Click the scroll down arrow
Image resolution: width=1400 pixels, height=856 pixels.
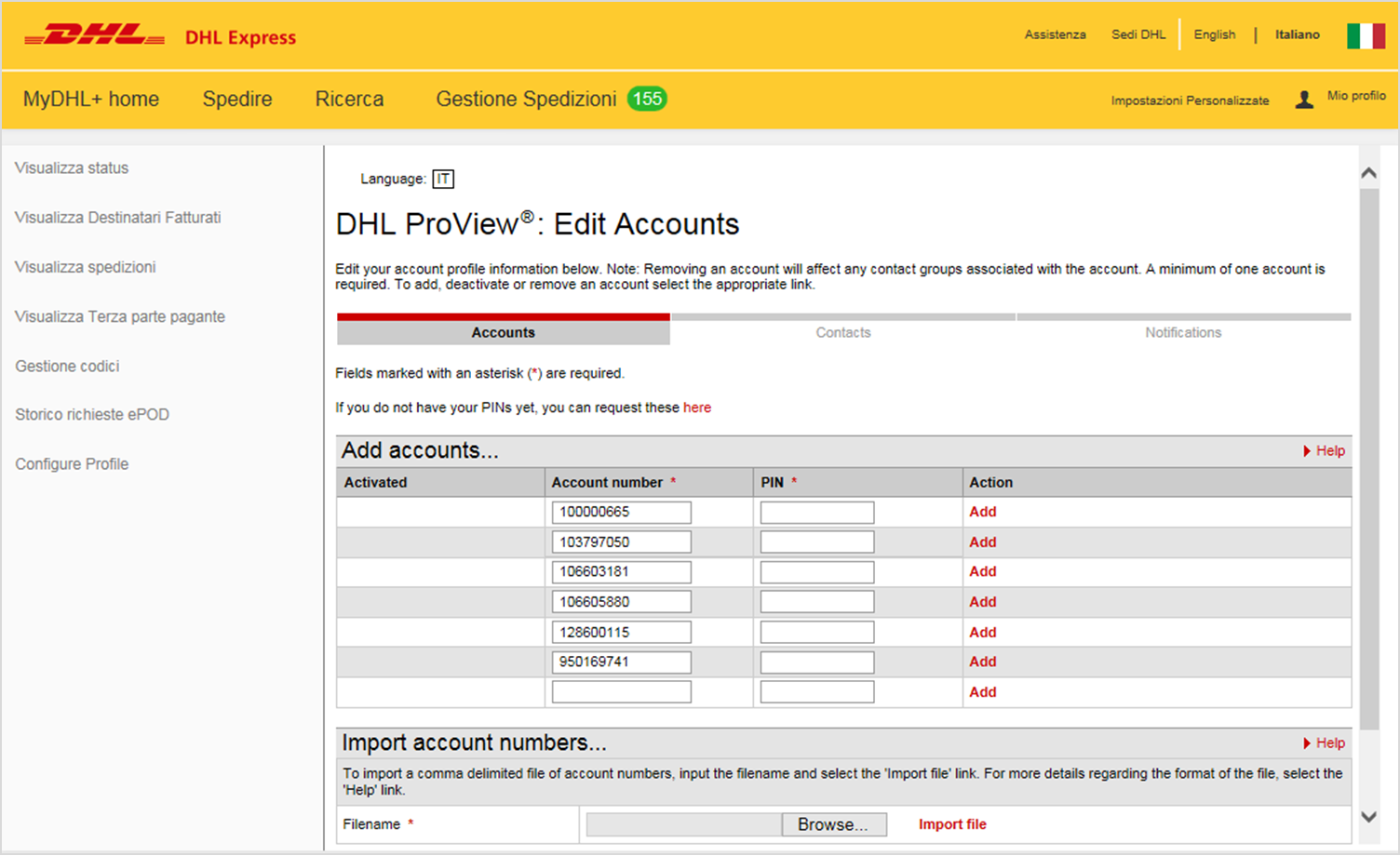1368,817
